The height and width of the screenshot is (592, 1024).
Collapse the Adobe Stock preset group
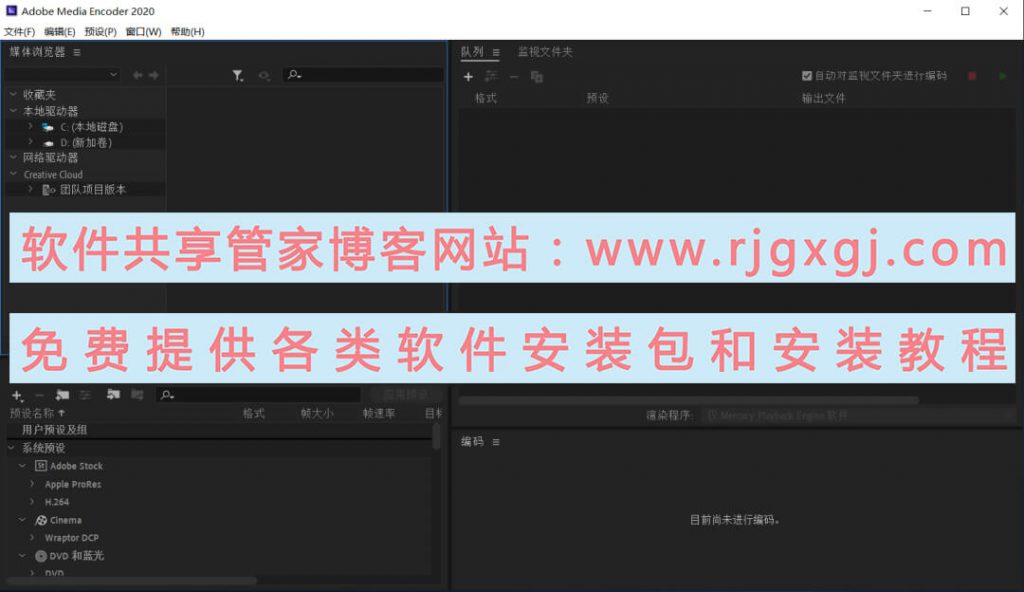coord(22,466)
